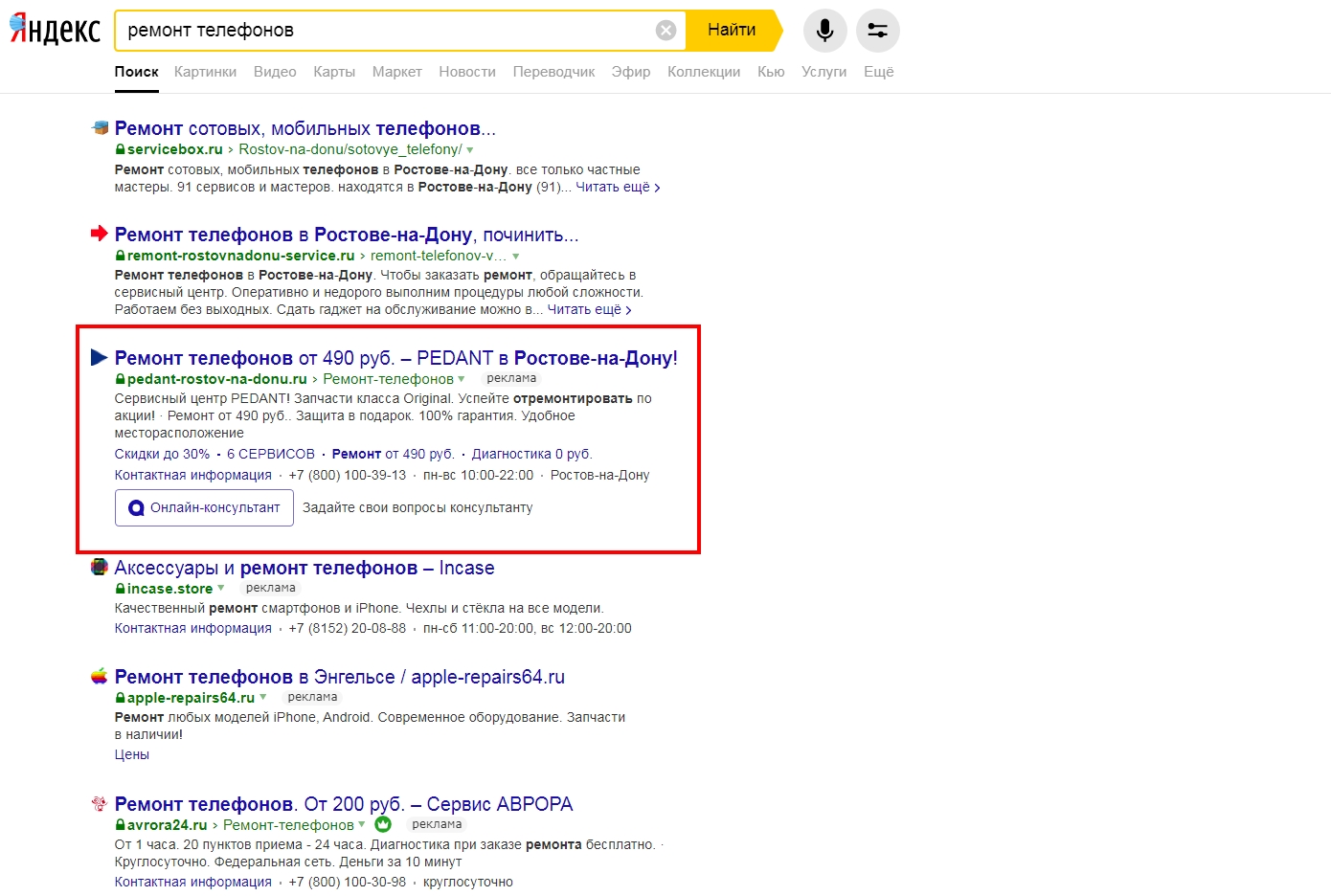Click the avrora24.ru domain link

click(168, 825)
